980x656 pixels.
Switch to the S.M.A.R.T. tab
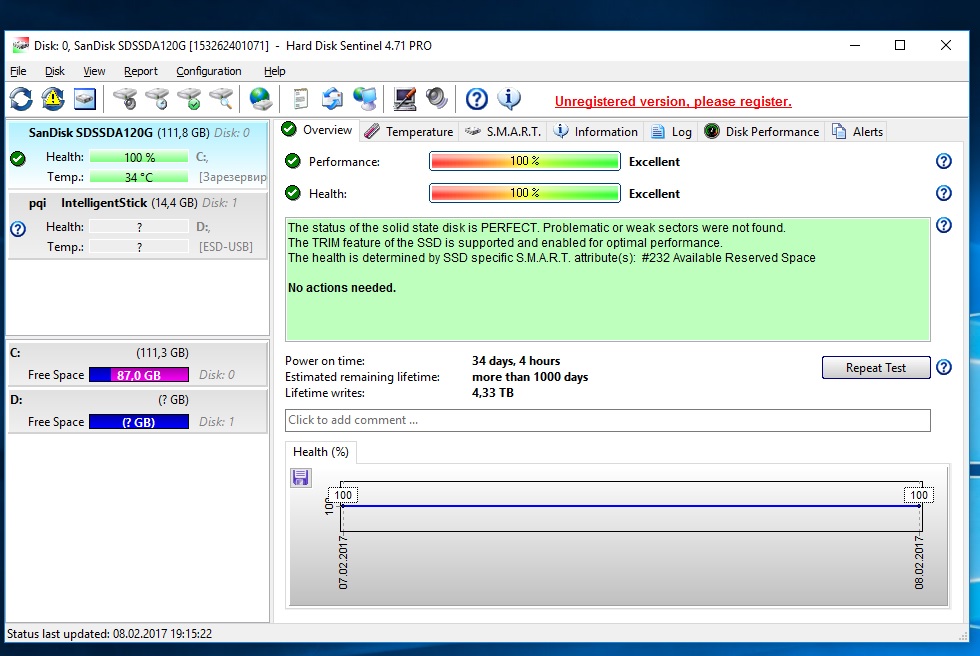pos(503,131)
